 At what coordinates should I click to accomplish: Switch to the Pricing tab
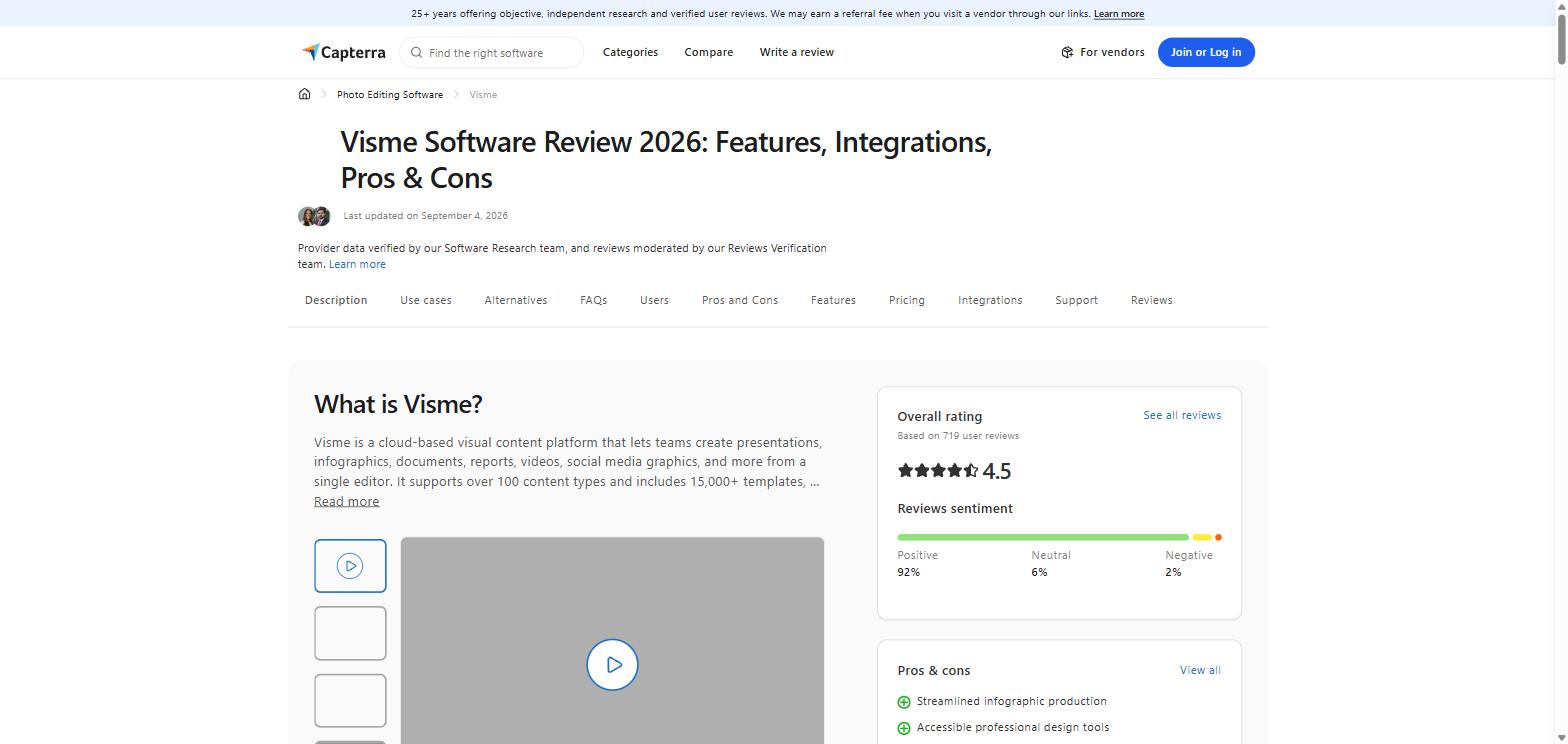coord(907,300)
